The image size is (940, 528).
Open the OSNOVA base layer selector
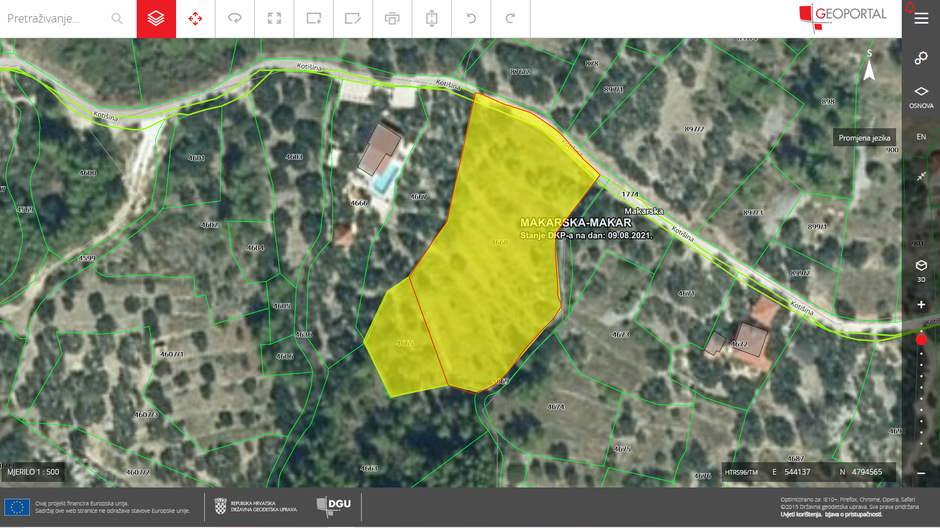[921, 97]
